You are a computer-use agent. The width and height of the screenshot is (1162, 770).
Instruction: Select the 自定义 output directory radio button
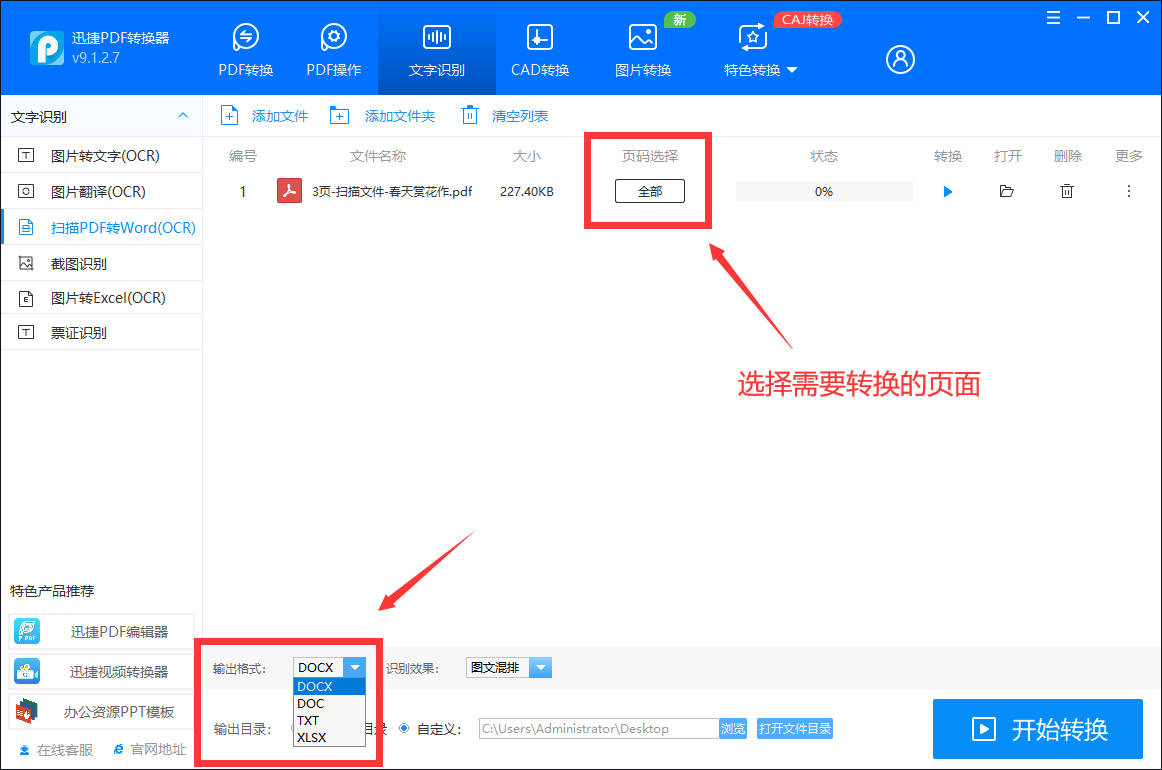pos(404,728)
